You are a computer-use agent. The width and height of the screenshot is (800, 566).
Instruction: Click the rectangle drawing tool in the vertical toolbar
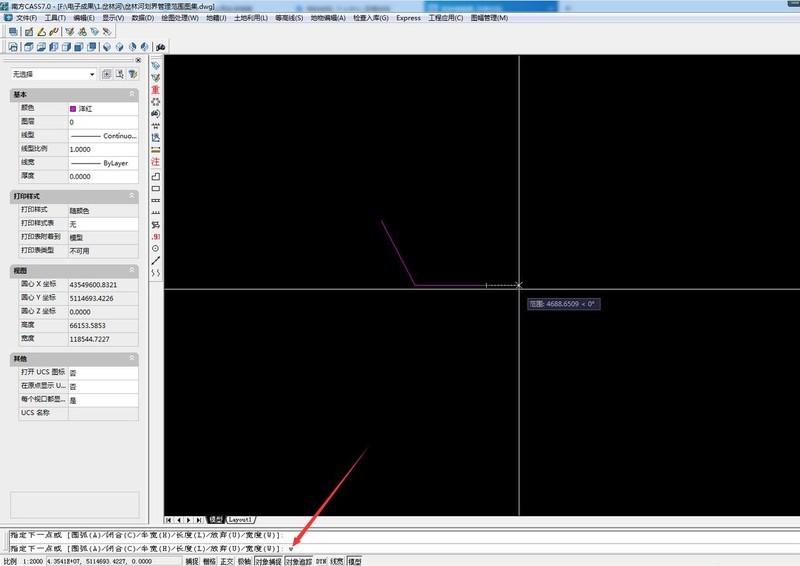(156, 188)
